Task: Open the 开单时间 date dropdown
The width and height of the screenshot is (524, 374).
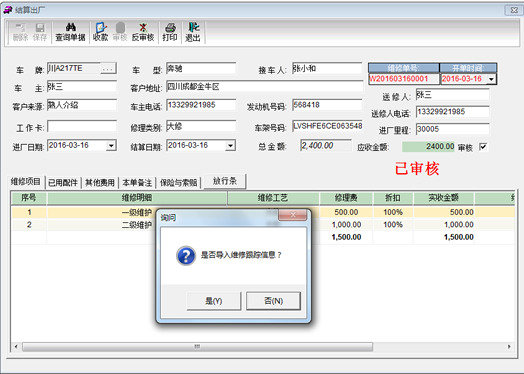Action: [491, 79]
